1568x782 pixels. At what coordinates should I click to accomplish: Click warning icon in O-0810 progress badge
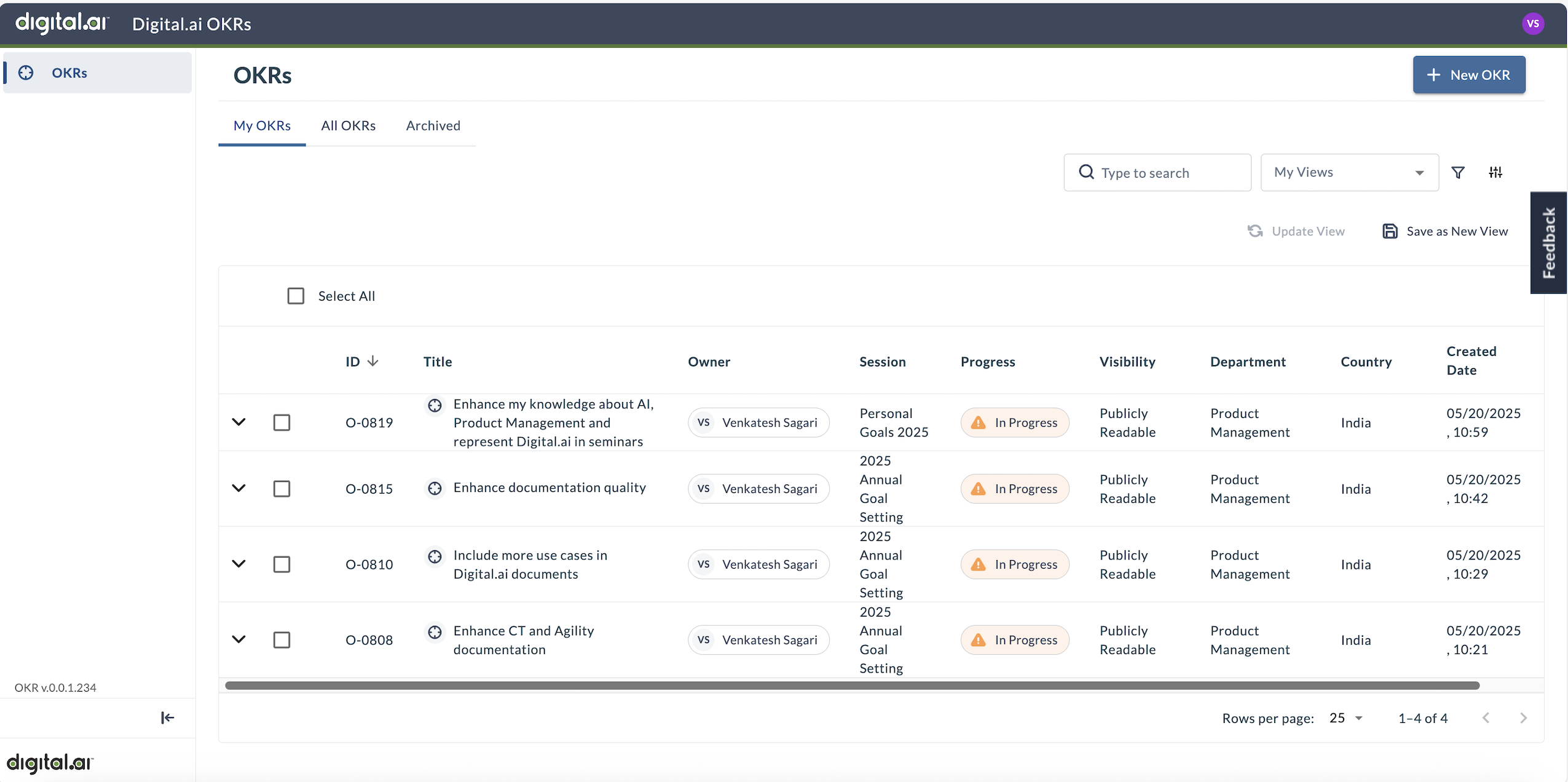[x=978, y=564]
